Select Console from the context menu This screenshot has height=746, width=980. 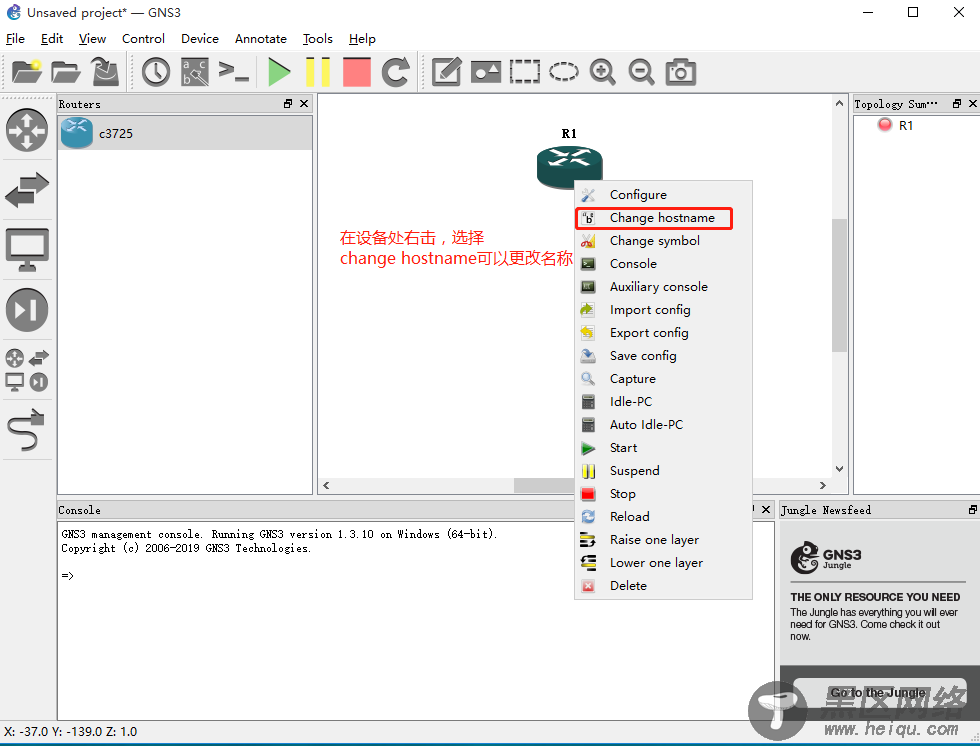(x=663, y=264)
